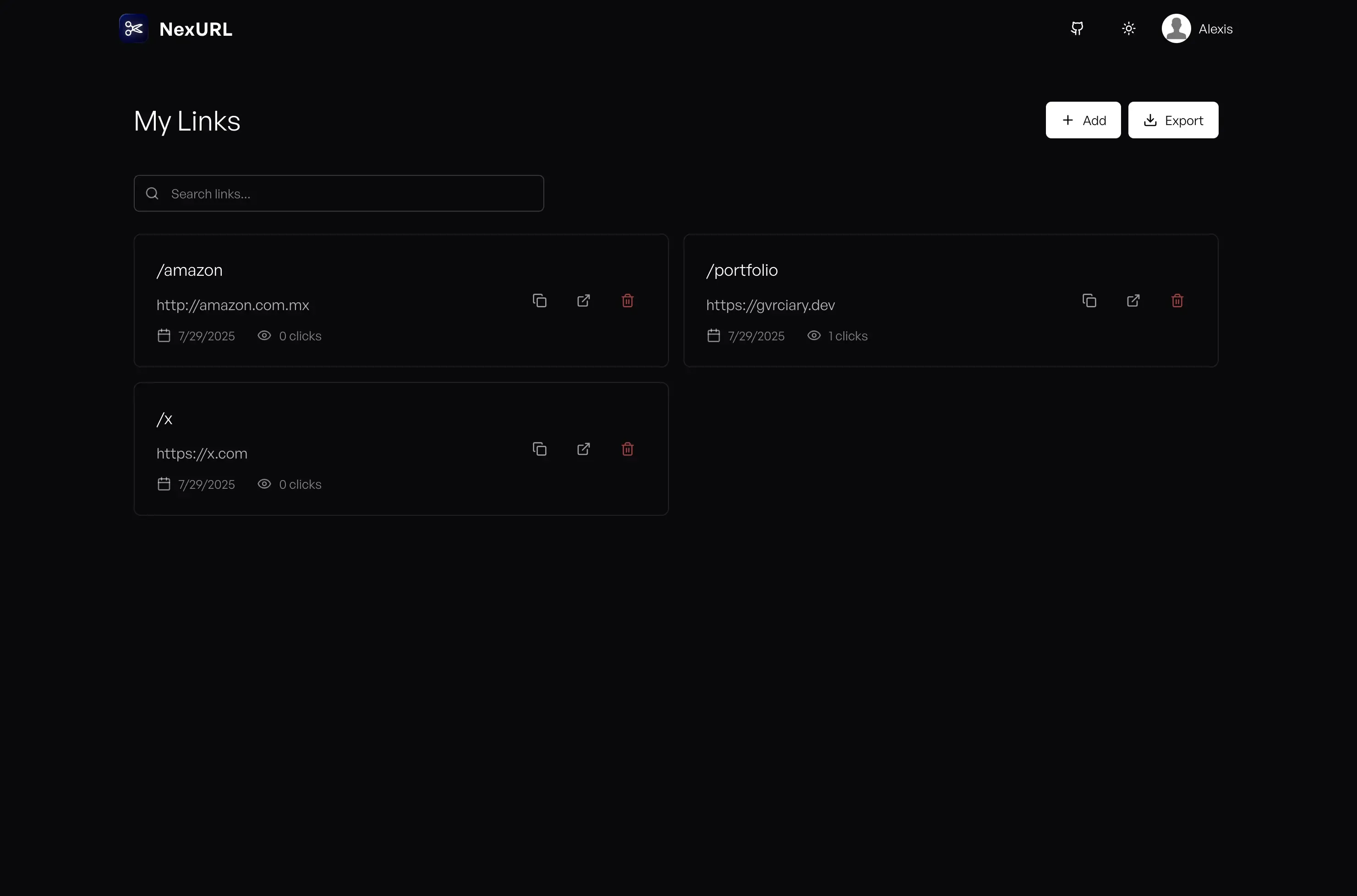Screen dimensions: 1357x896
Task: Click the /amazon slug title
Action: 189,270
